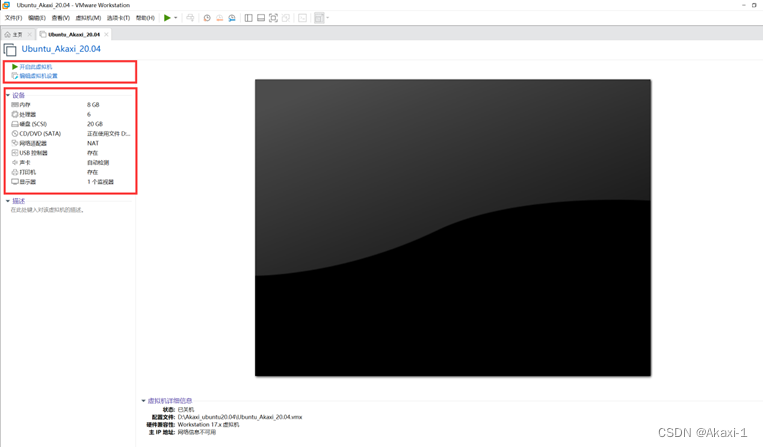The height and width of the screenshot is (447, 763).
Task: Close the 主页 home tab
Action: click(x=30, y=35)
